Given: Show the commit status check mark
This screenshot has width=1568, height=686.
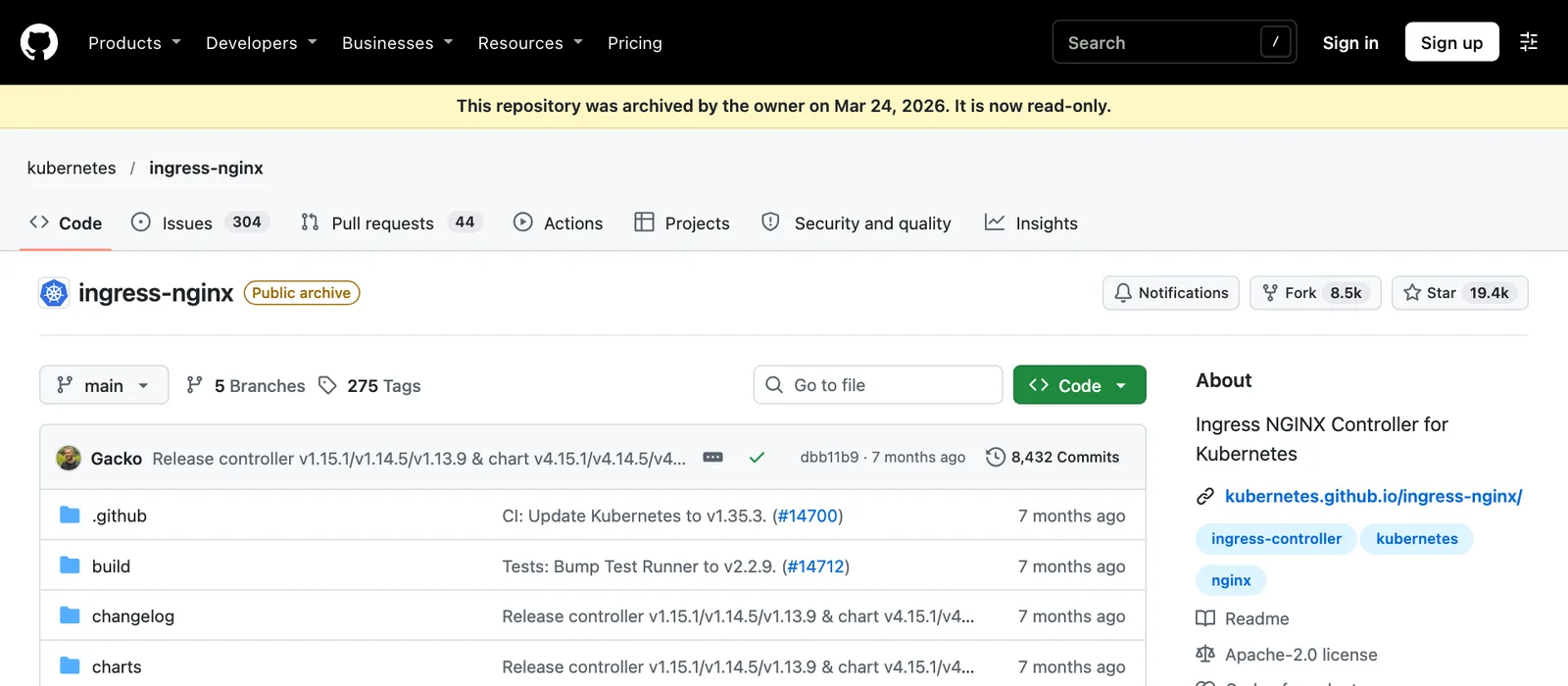Looking at the screenshot, I should 757,458.
